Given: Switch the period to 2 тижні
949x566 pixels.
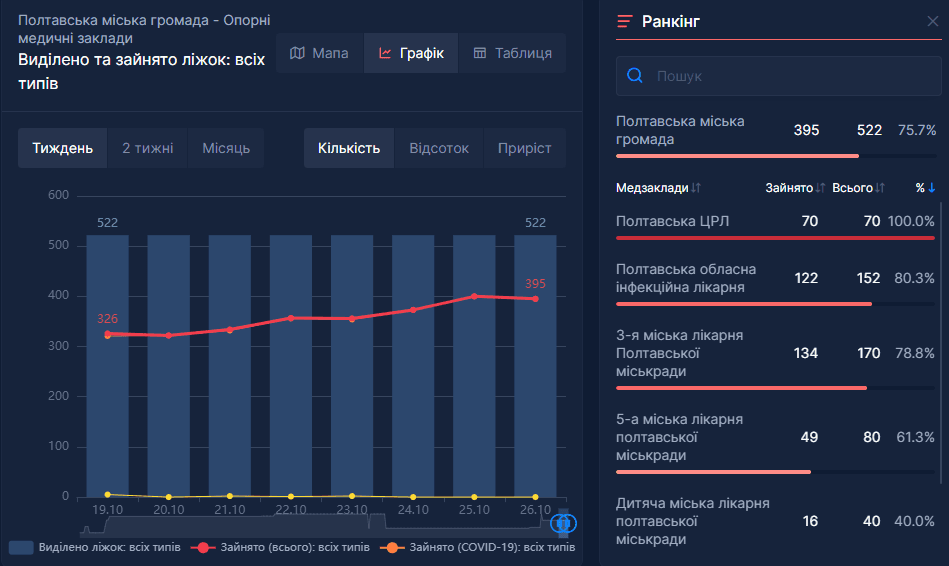Looking at the screenshot, I should 148,148.
